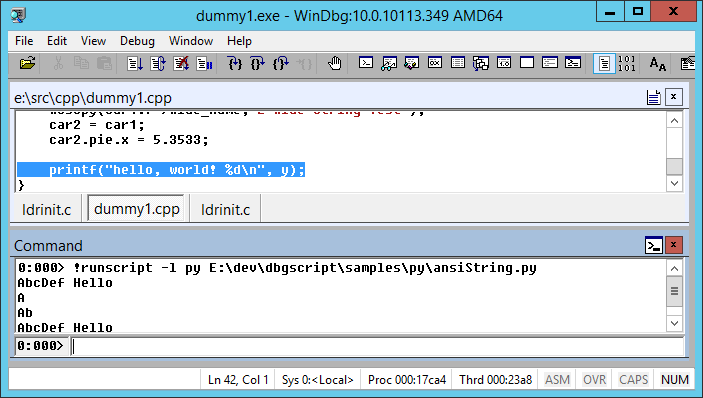Open the Debug menu
Screen dimensions: 703x398
tap(137, 41)
